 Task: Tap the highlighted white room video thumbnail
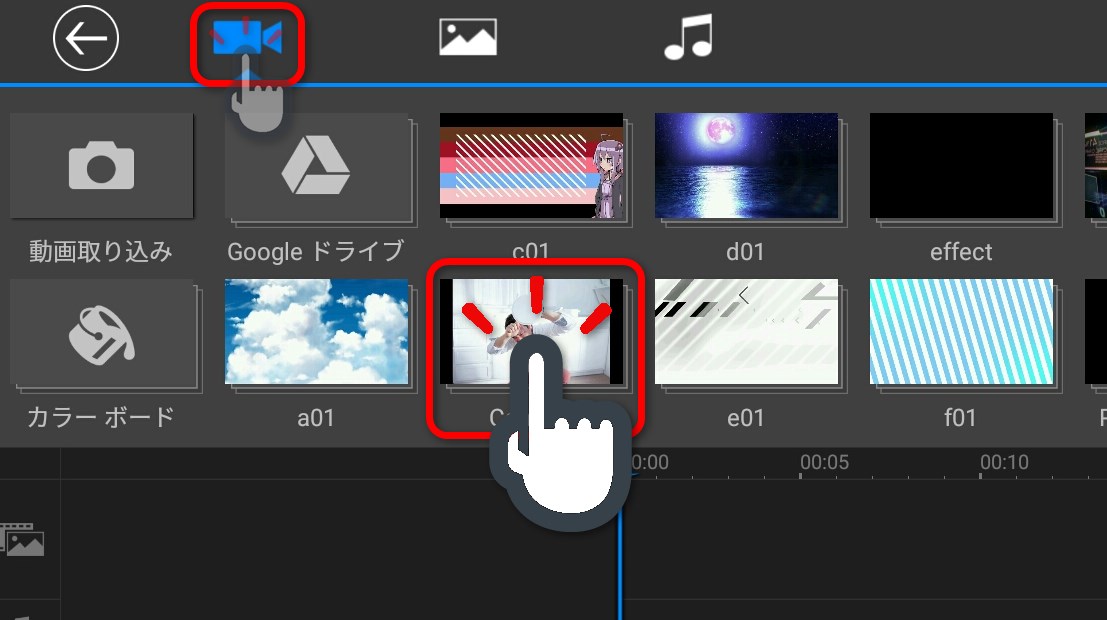coord(531,332)
